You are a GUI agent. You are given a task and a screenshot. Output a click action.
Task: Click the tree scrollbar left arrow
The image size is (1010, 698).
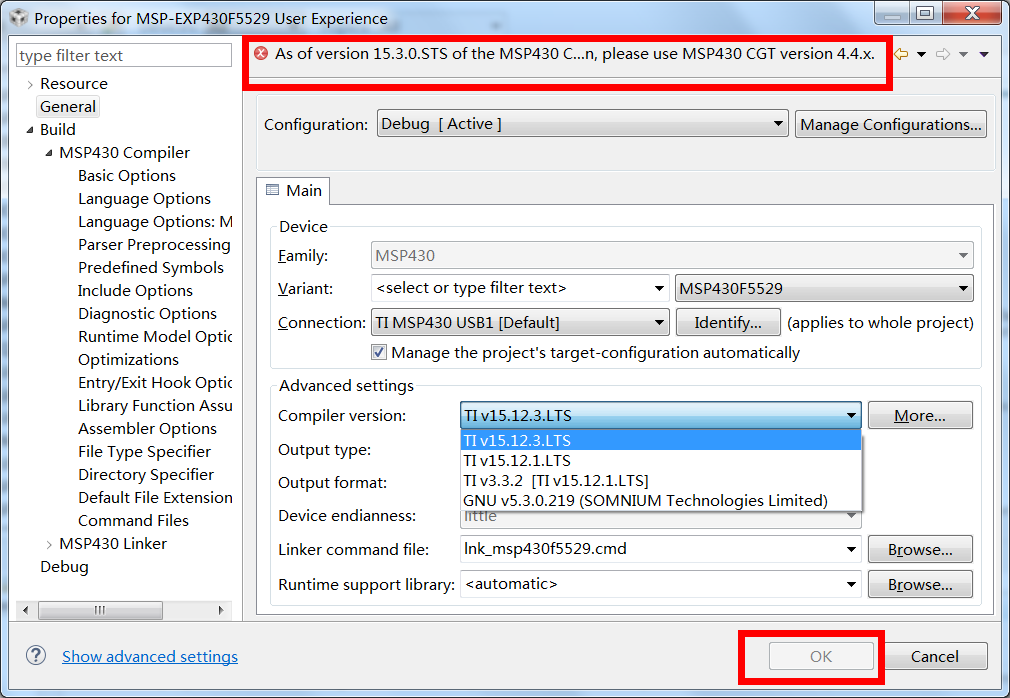[x=26, y=610]
